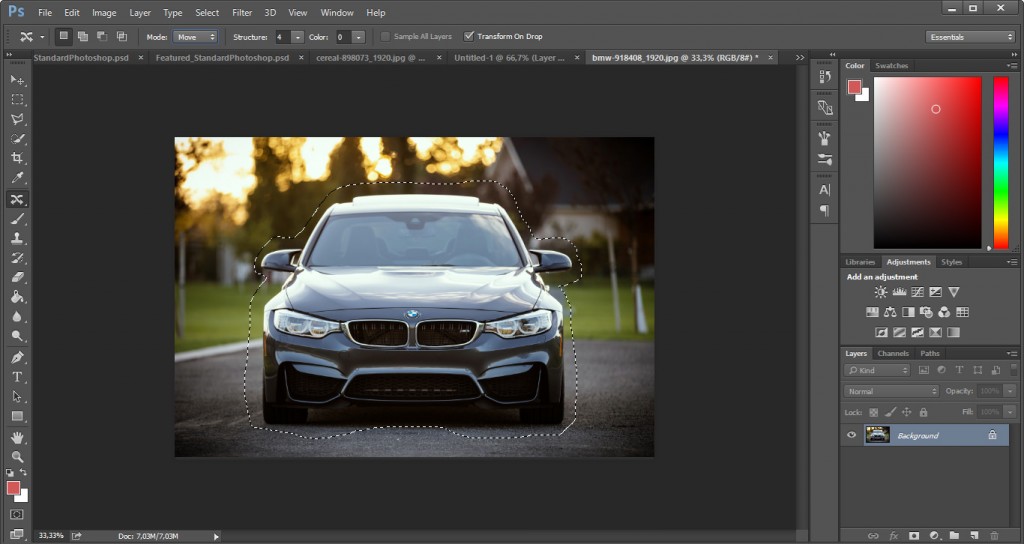Select the Paint Bucket tool
Screen dimensions: 1024x544
(x=17, y=297)
